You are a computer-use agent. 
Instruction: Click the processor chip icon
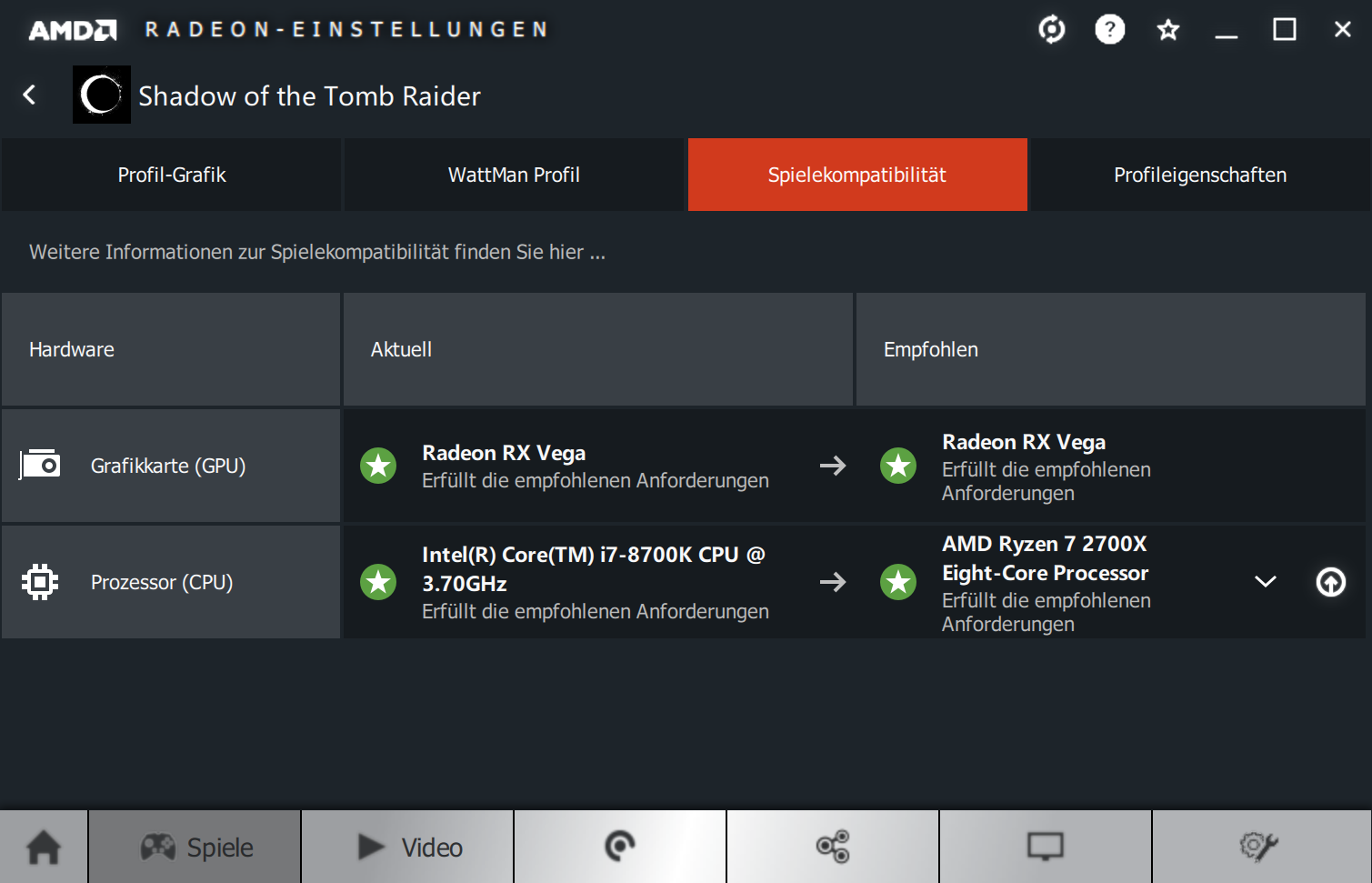[x=40, y=582]
